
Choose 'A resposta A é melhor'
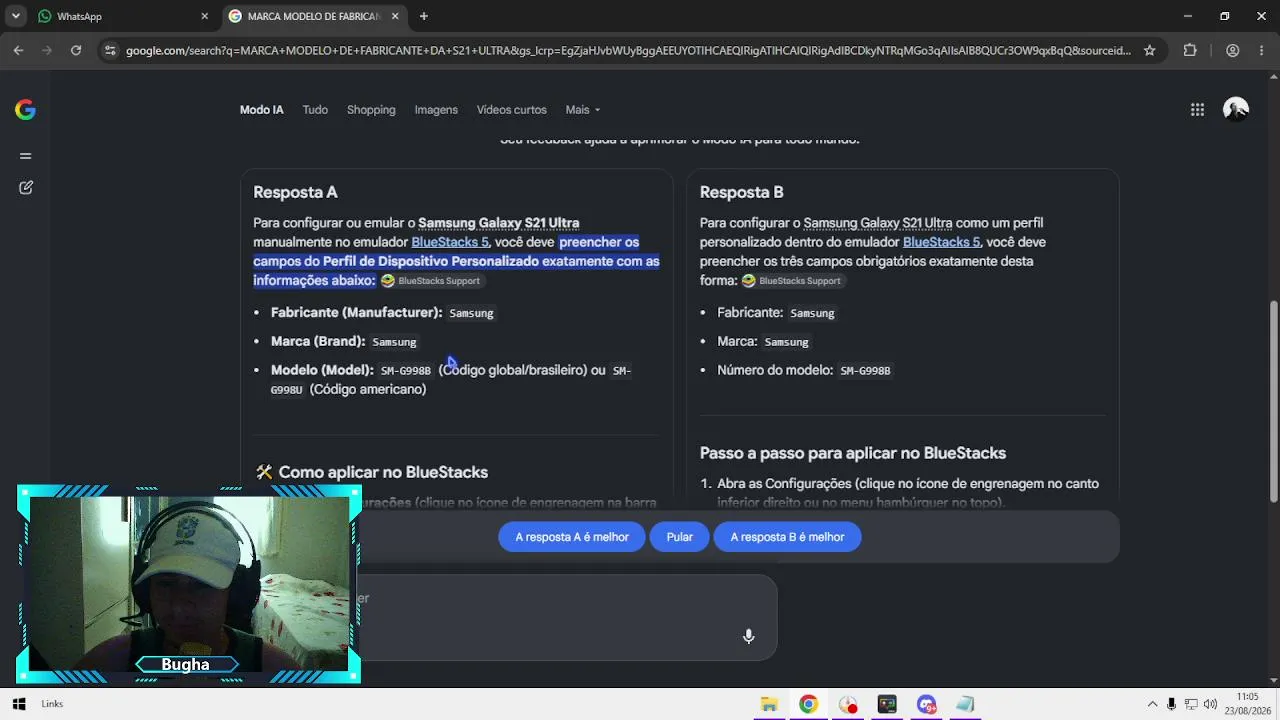coord(572,537)
